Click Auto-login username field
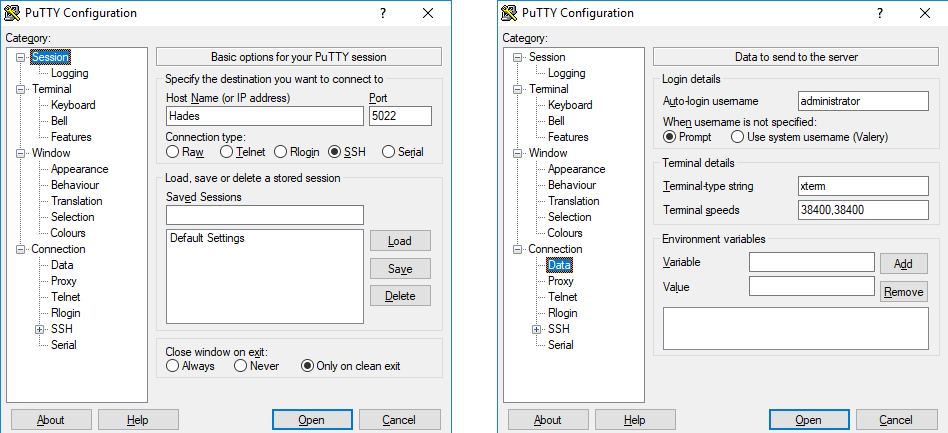 [863, 101]
